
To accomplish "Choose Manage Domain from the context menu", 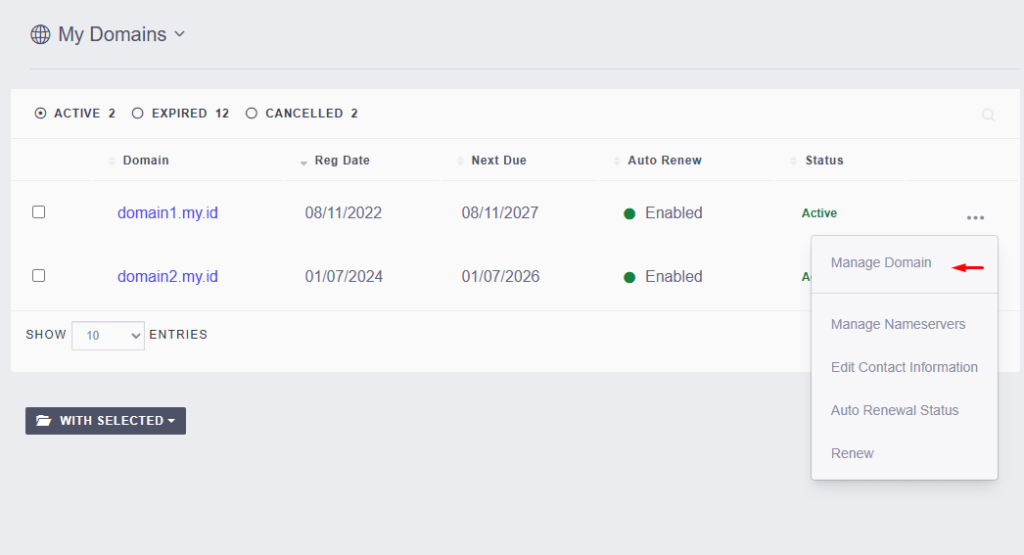I will point(881,263).
